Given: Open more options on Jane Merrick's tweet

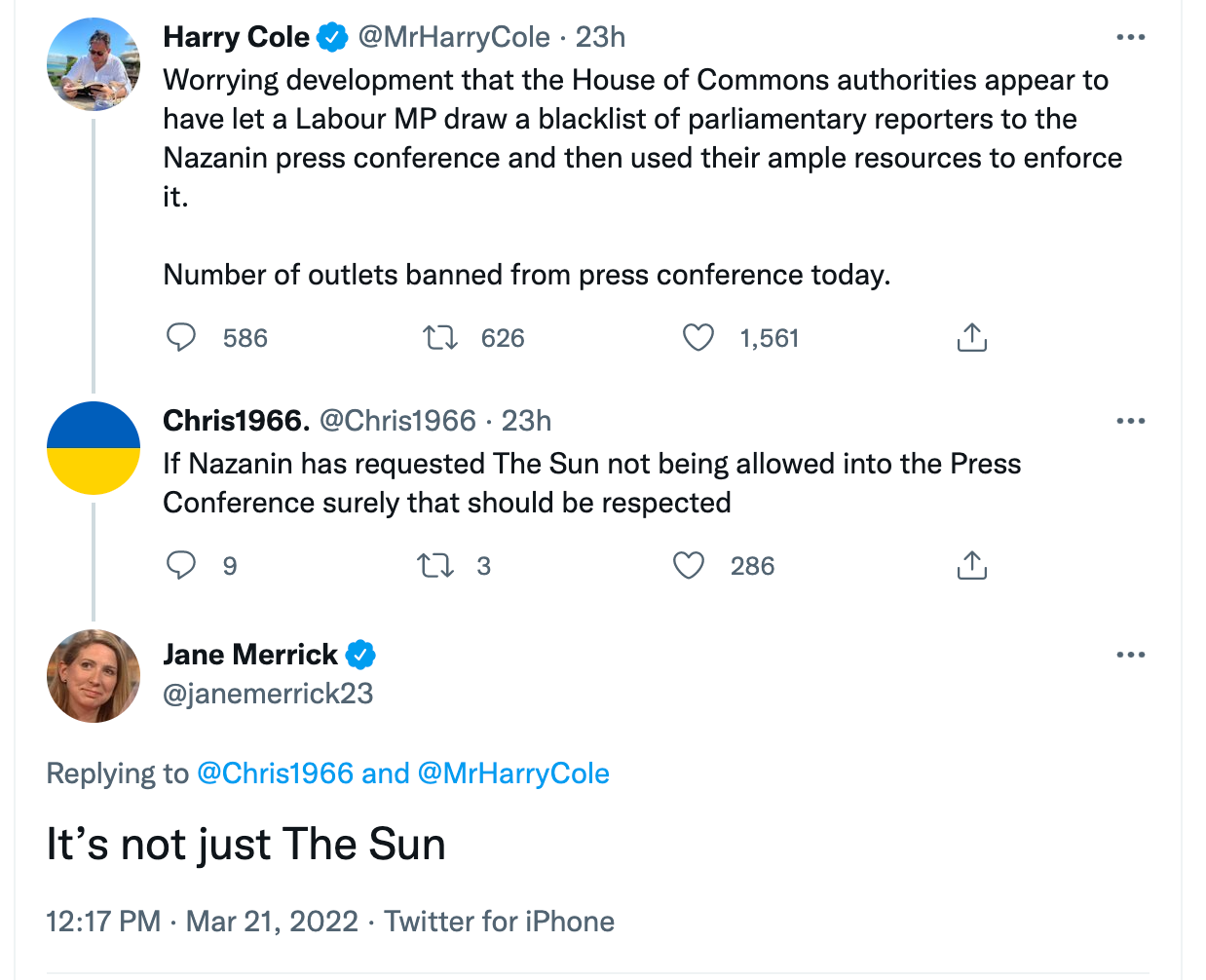Looking at the screenshot, I should 1130,655.
